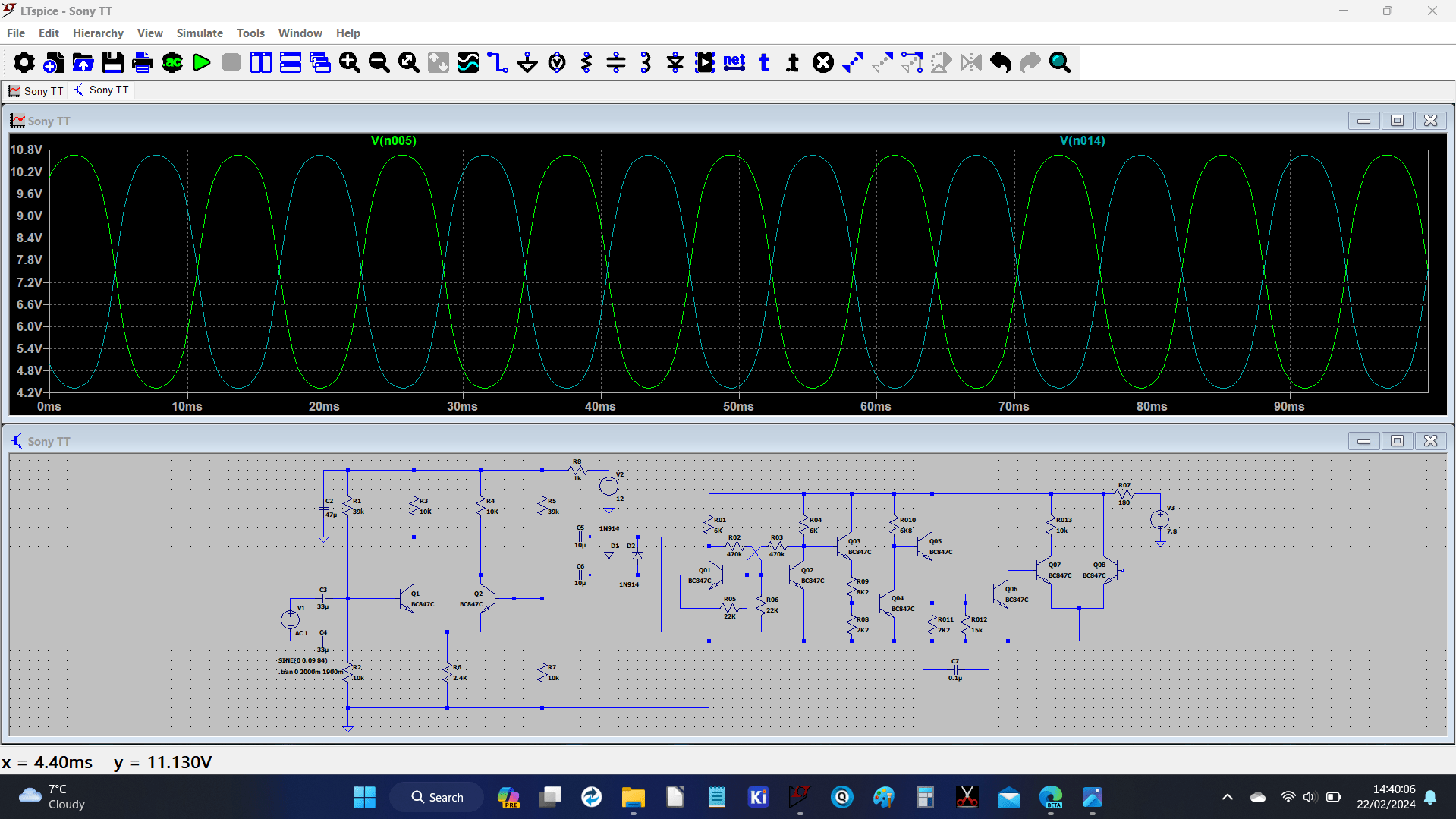Cascade windows with the toolbar icon
Image resolution: width=1456 pixels, height=819 pixels.
pos(320,62)
